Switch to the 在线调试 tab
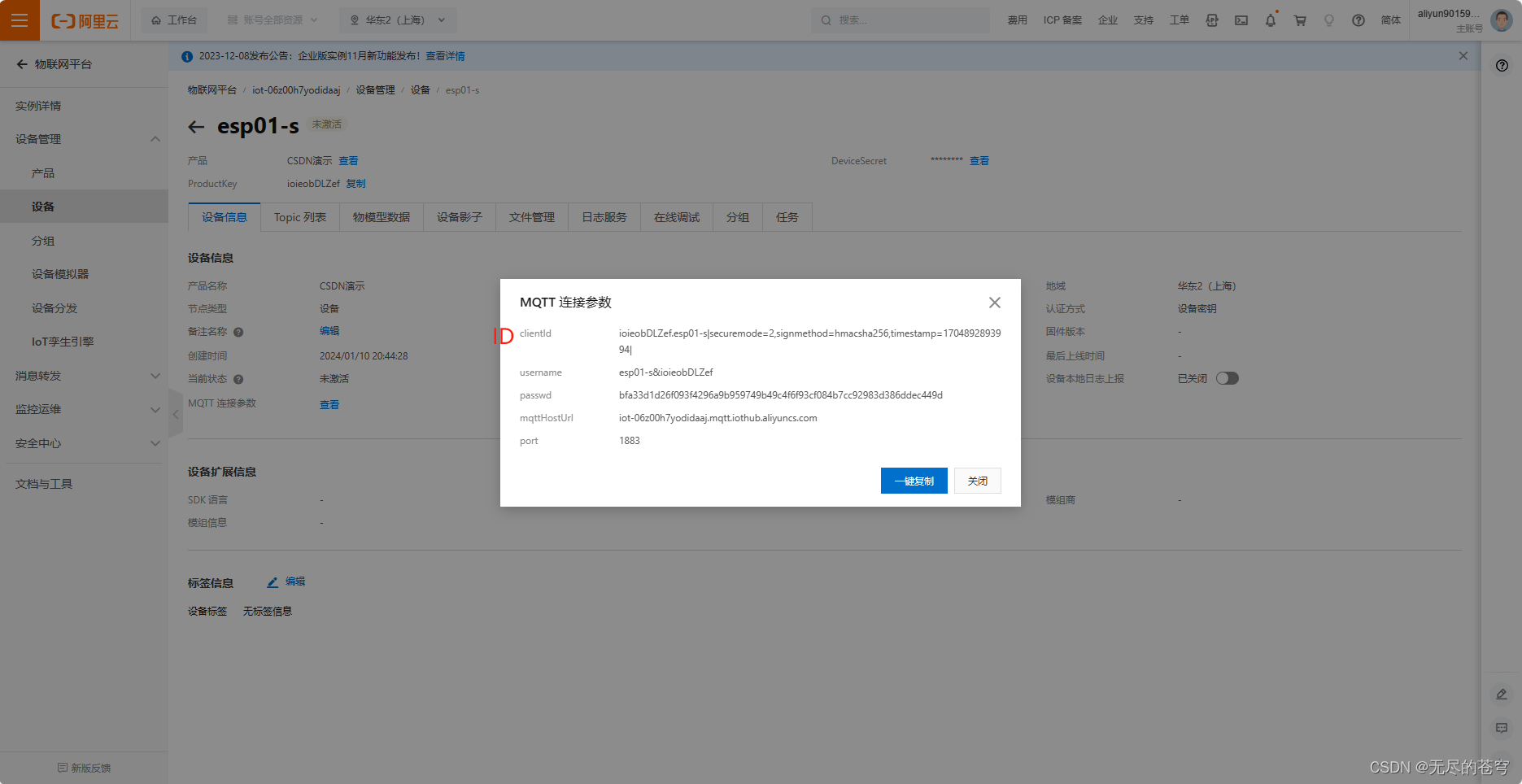 [677, 217]
